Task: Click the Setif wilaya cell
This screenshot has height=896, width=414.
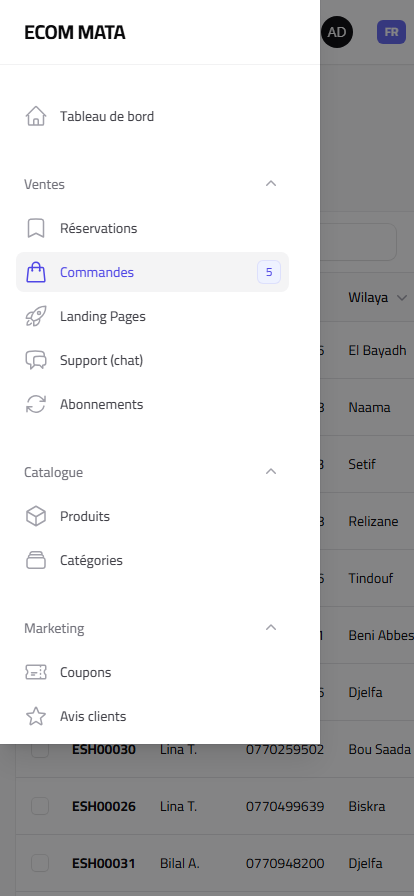Action: tap(362, 464)
